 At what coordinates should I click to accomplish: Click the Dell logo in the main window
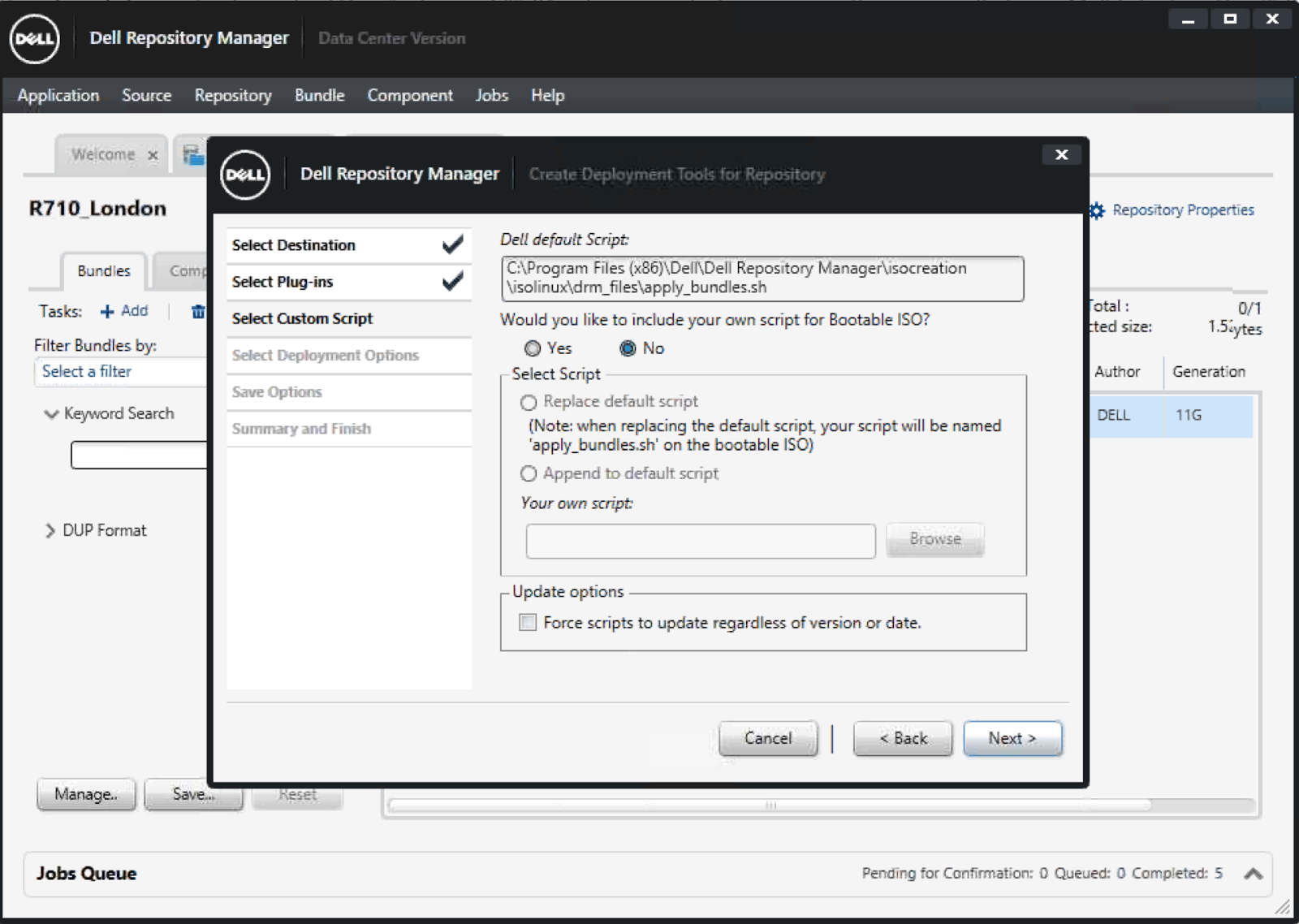[x=33, y=39]
